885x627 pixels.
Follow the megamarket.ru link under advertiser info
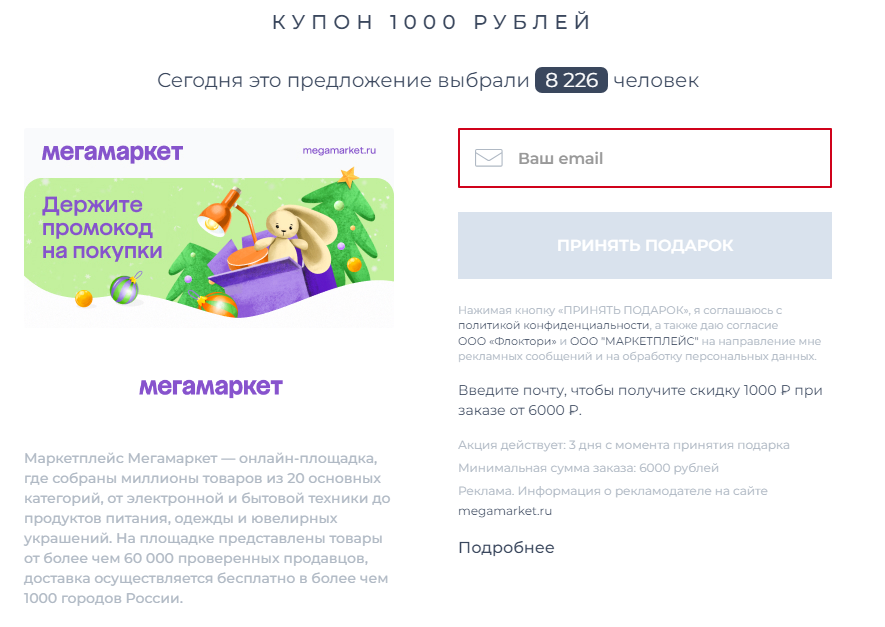[x=505, y=511]
